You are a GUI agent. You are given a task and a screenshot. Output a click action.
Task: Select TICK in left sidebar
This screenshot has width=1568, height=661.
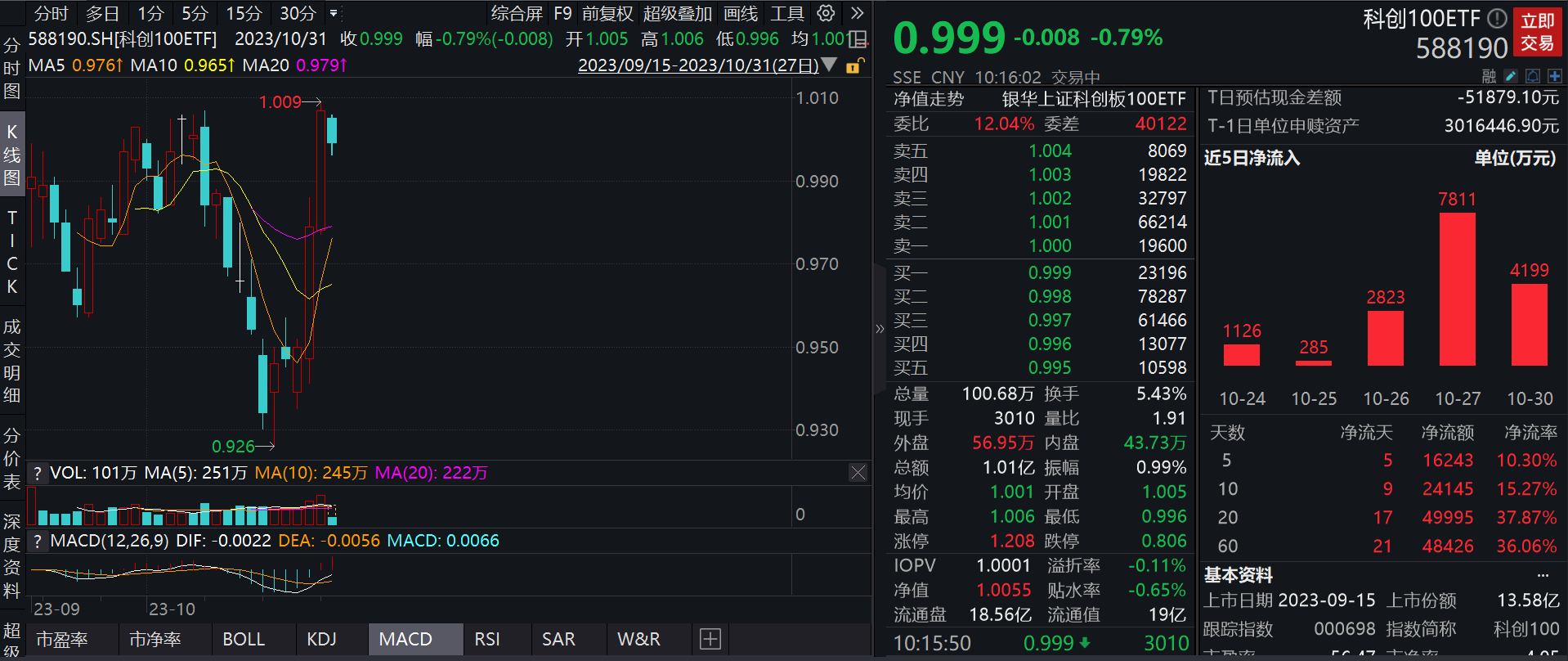(x=11, y=251)
